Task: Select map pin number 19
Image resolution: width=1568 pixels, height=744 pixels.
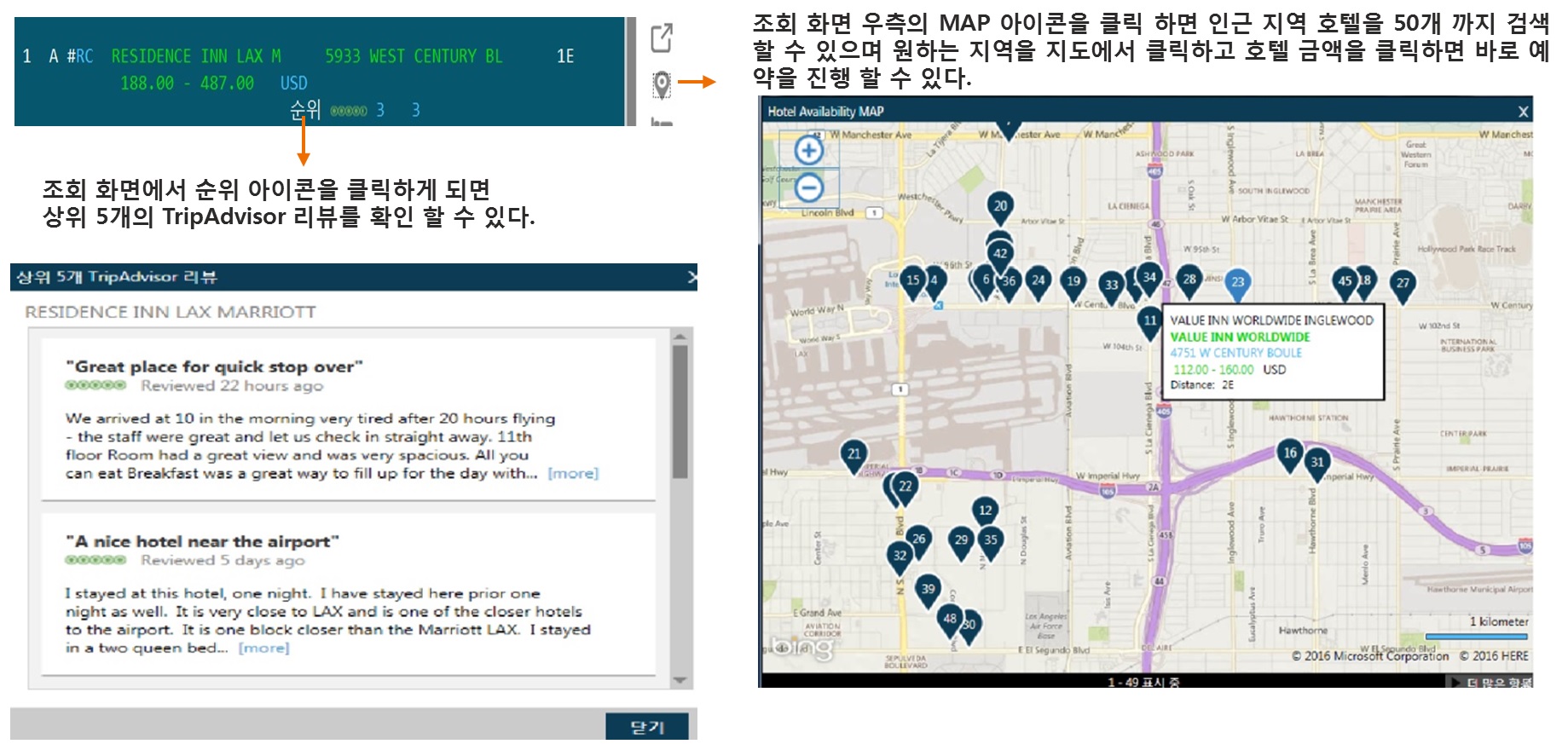Action: 1073,283
